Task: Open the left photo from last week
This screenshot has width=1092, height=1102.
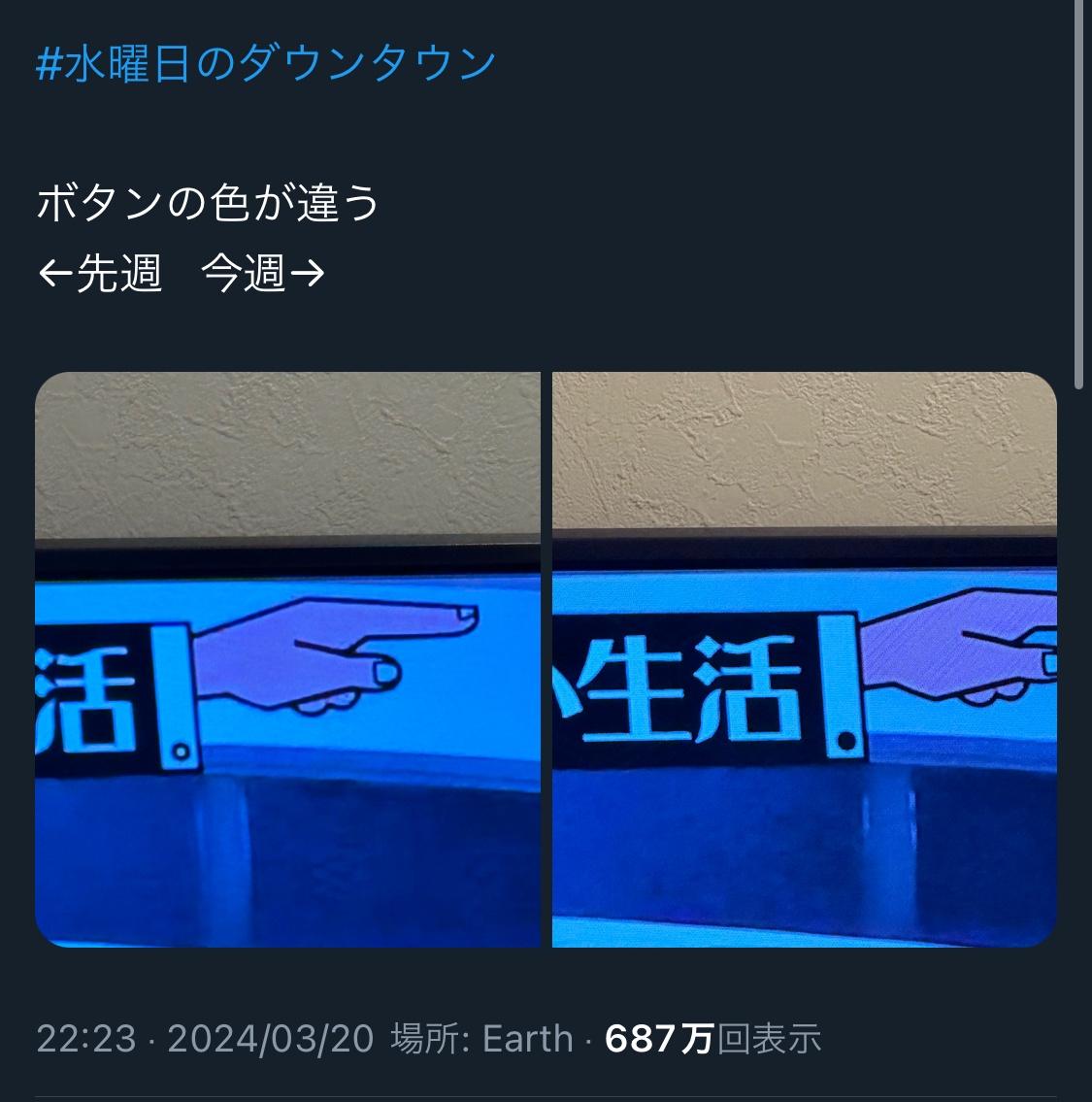Action: pyautogui.click(x=287, y=659)
